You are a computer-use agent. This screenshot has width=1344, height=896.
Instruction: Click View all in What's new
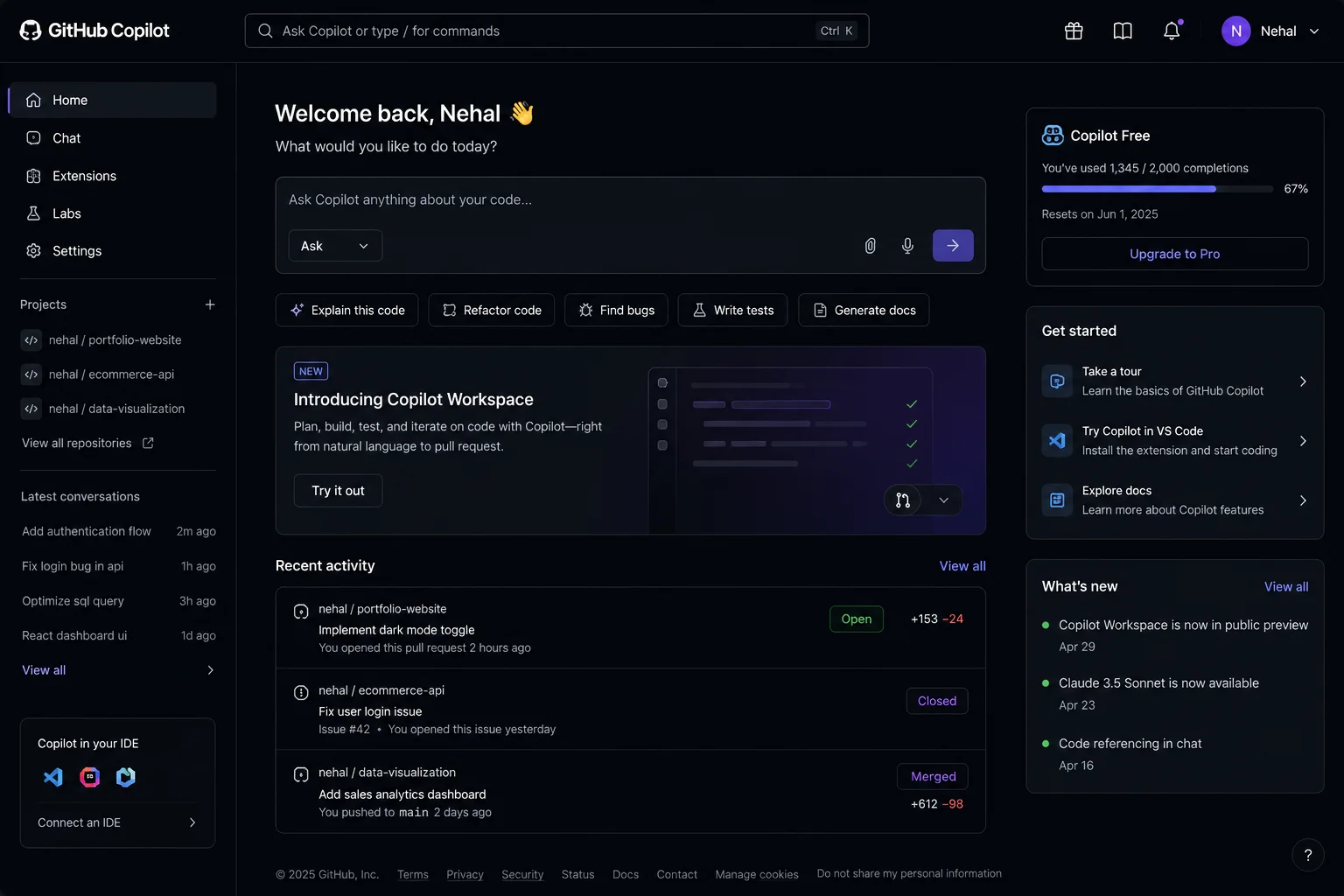click(x=1286, y=586)
